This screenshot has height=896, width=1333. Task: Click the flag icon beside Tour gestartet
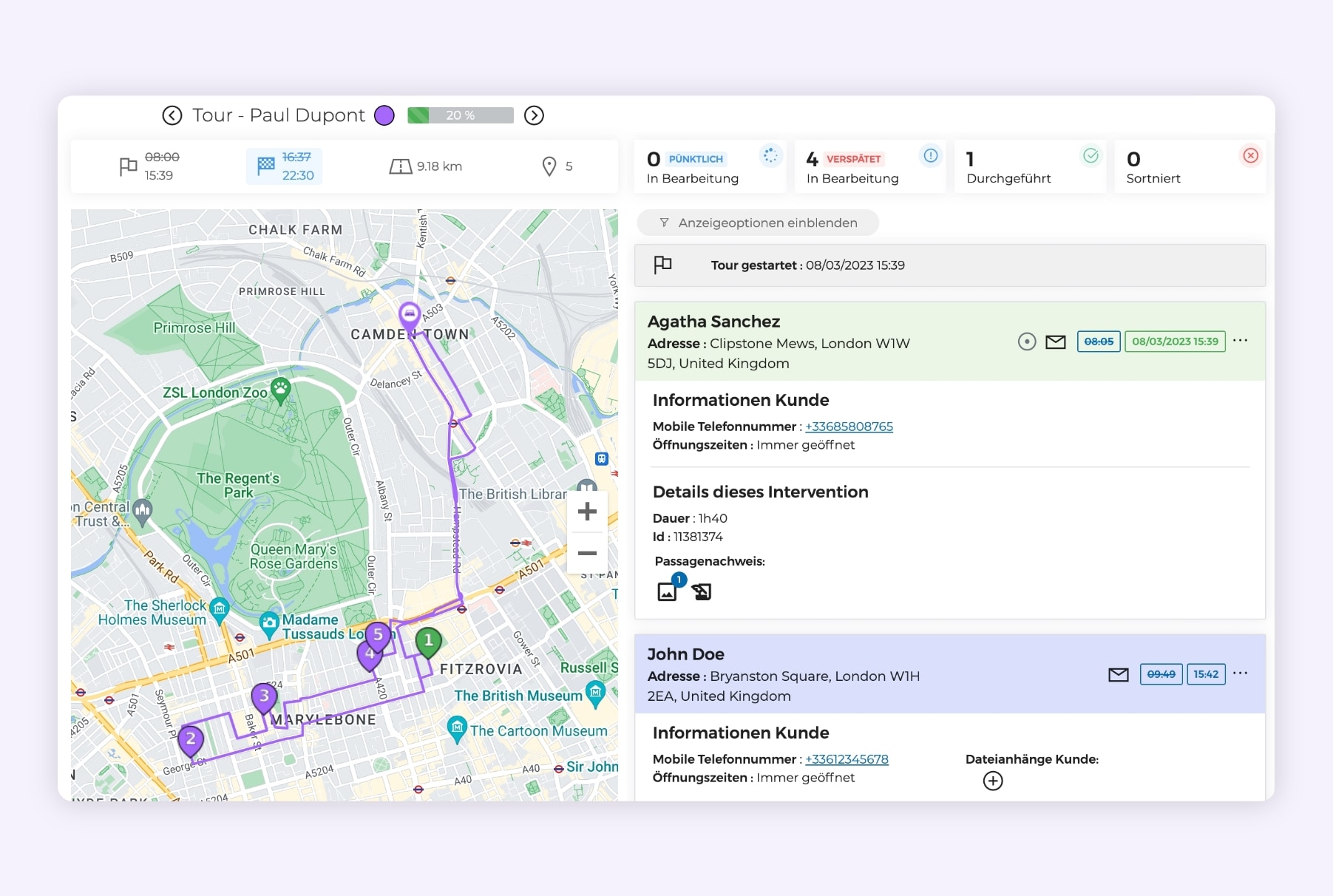(662, 265)
